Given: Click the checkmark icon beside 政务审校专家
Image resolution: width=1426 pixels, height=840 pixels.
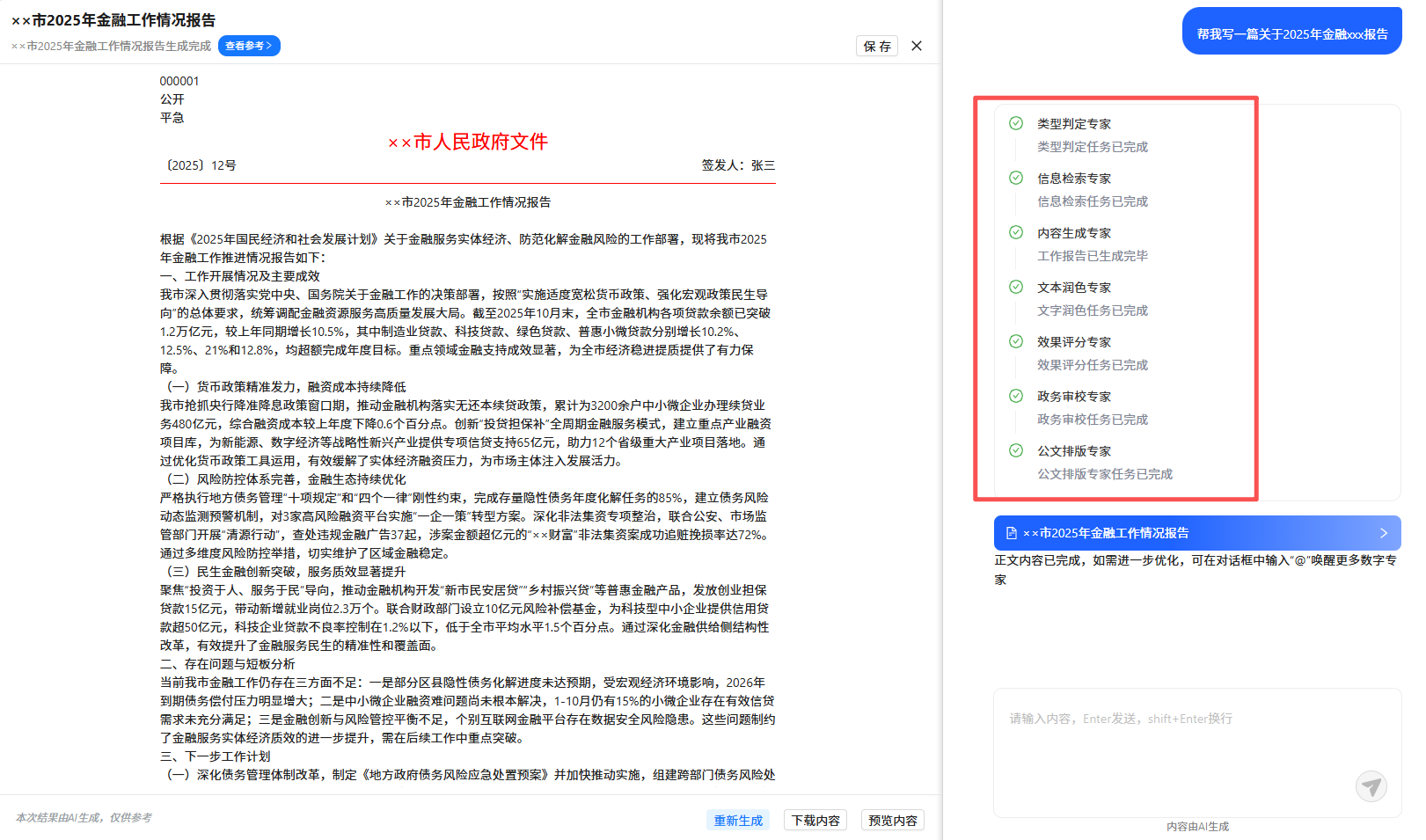Looking at the screenshot, I should [x=1016, y=396].
